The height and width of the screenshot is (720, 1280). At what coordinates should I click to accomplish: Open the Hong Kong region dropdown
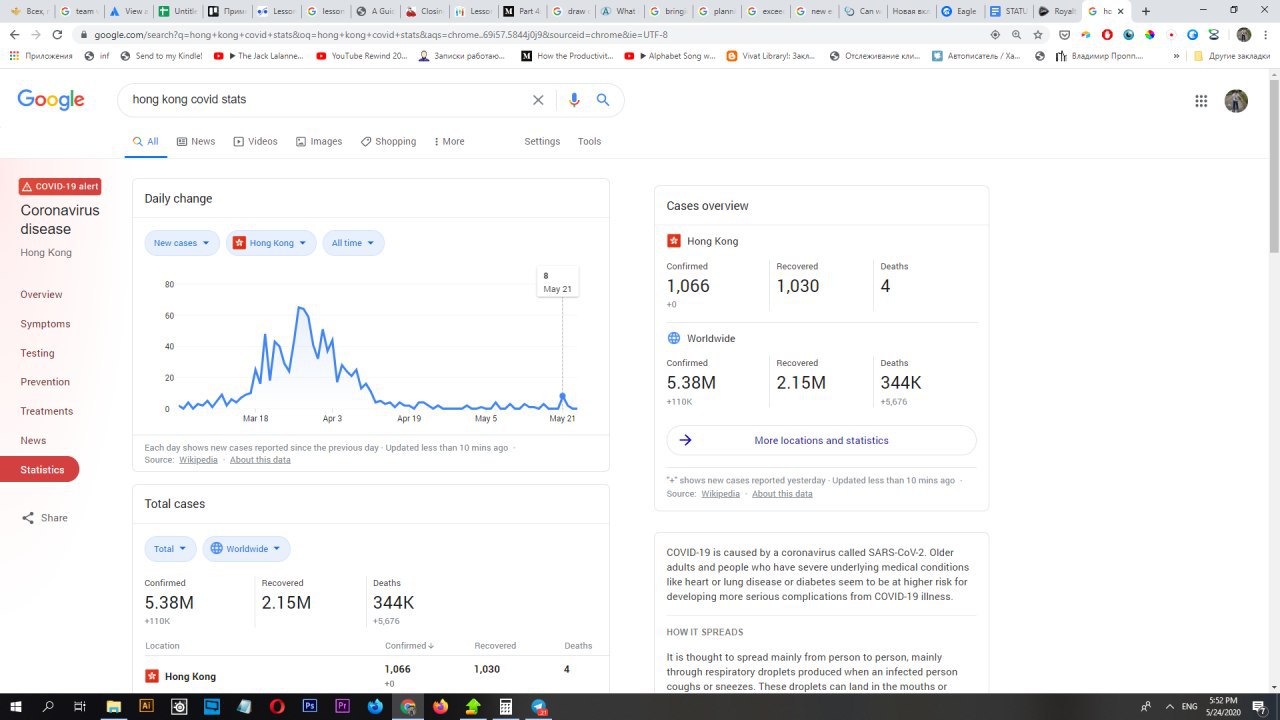[x=271, y=243]
